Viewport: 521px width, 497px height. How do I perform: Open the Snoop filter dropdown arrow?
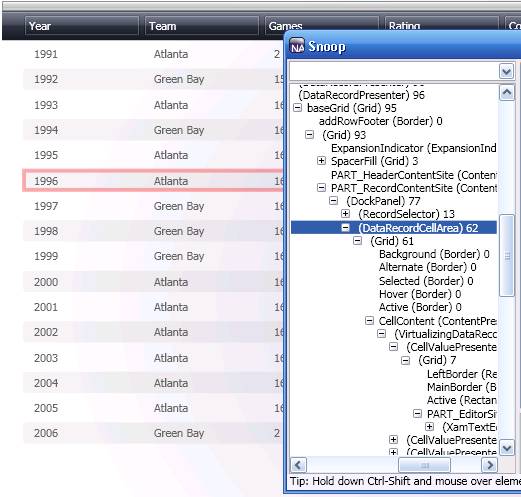(x=506, y=71)
